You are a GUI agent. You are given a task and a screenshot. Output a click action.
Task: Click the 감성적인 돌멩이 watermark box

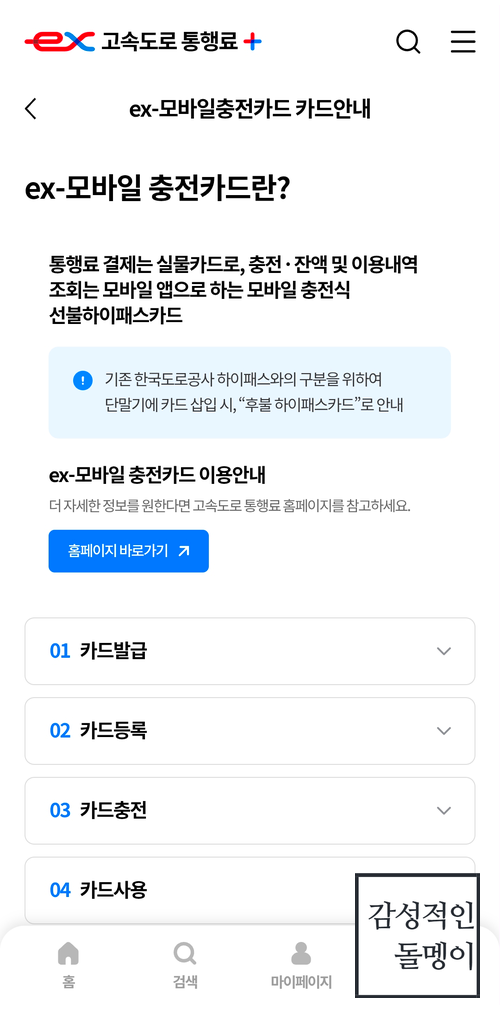coord(418,935)
